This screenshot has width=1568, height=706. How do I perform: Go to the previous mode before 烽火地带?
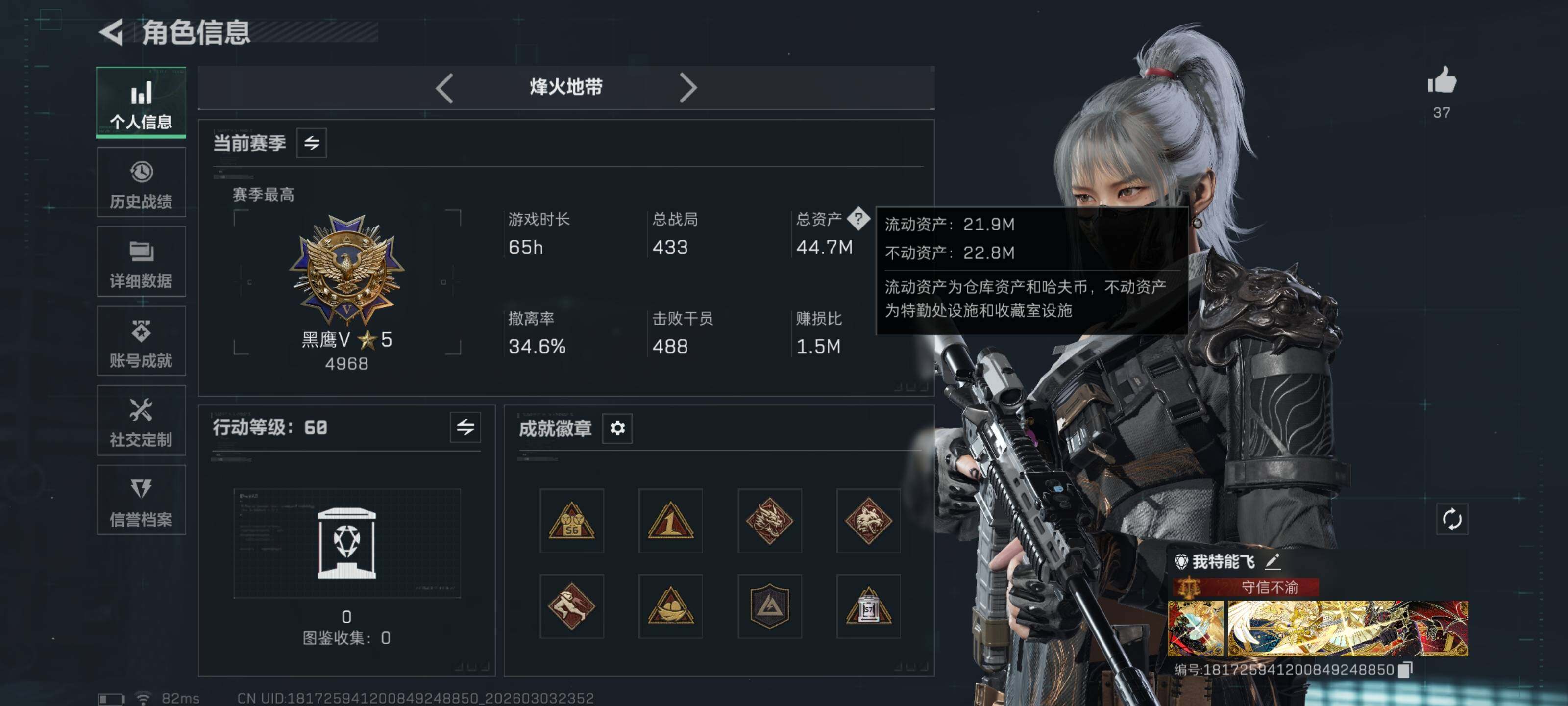click(444, 88)
